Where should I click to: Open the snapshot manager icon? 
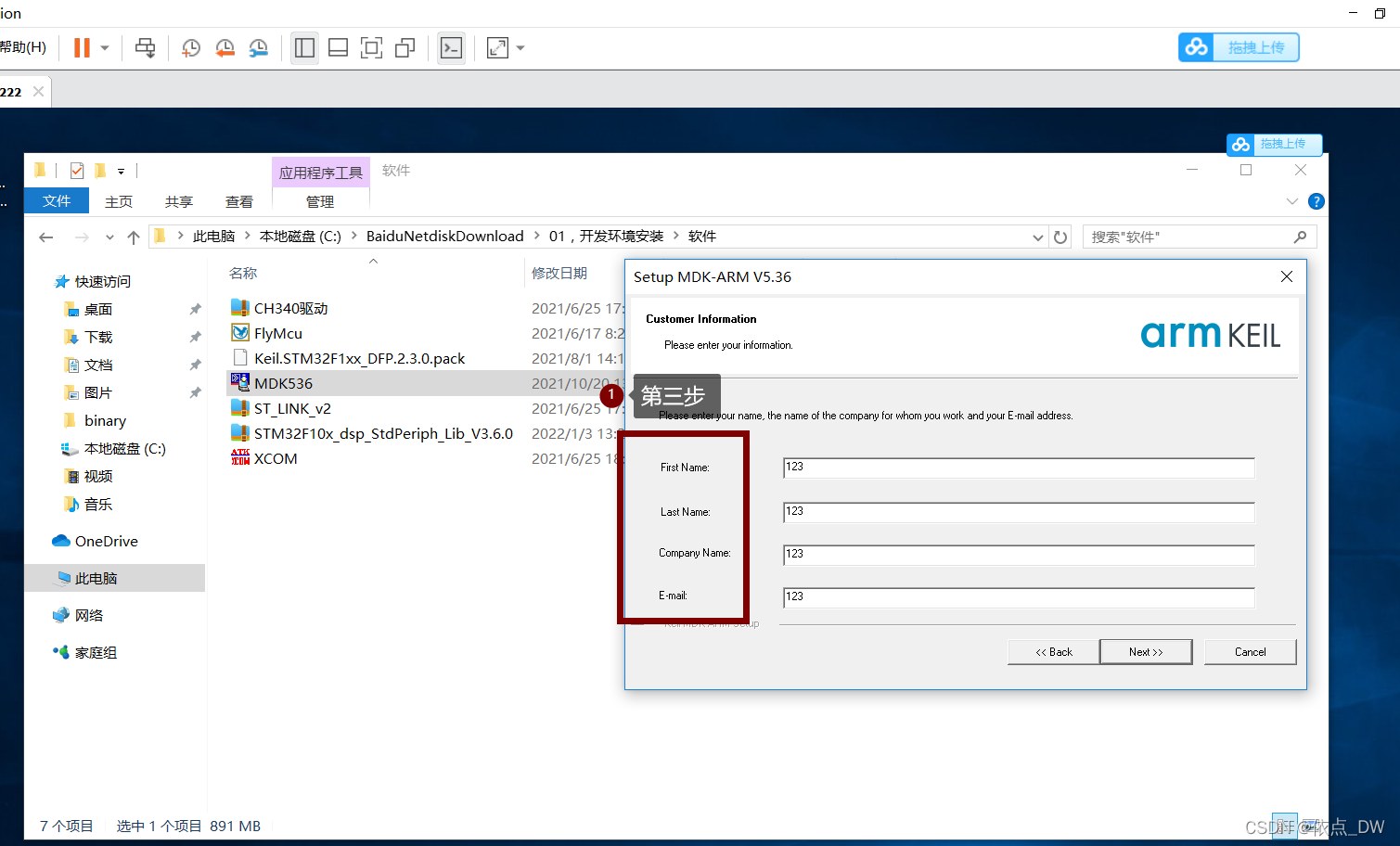pos(258,47)
